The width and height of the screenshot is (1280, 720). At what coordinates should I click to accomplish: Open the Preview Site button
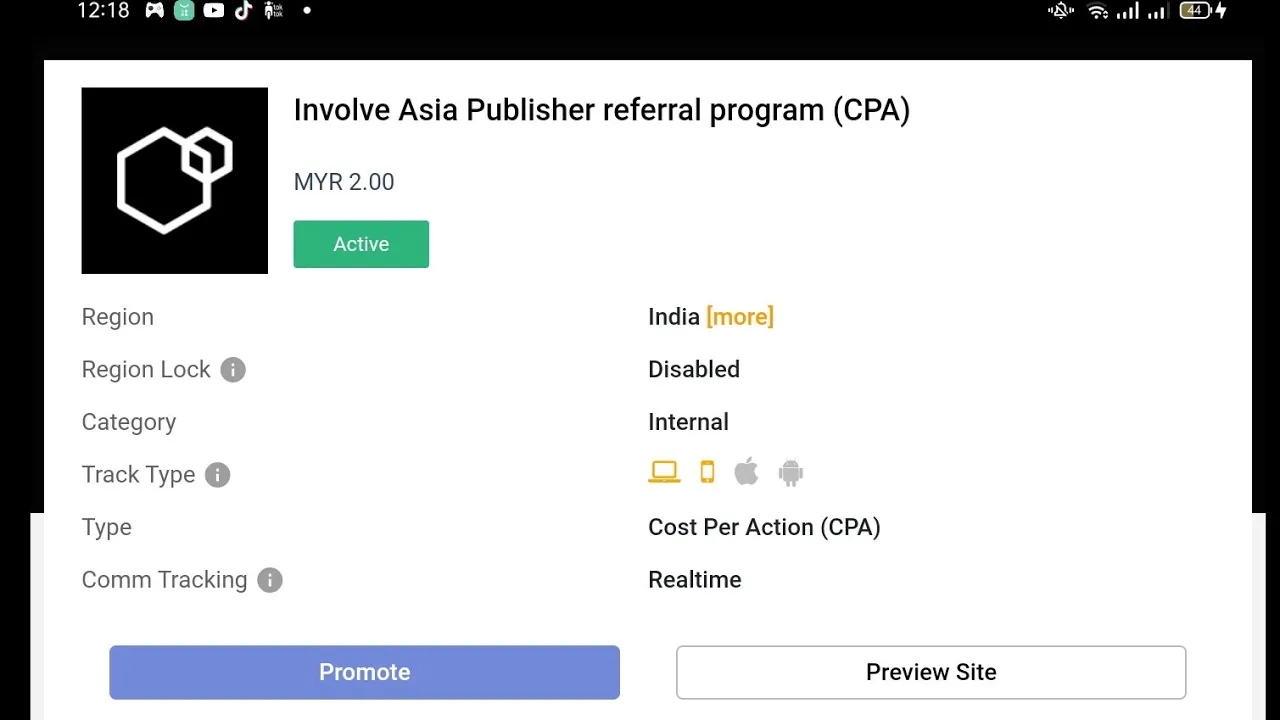931,672
